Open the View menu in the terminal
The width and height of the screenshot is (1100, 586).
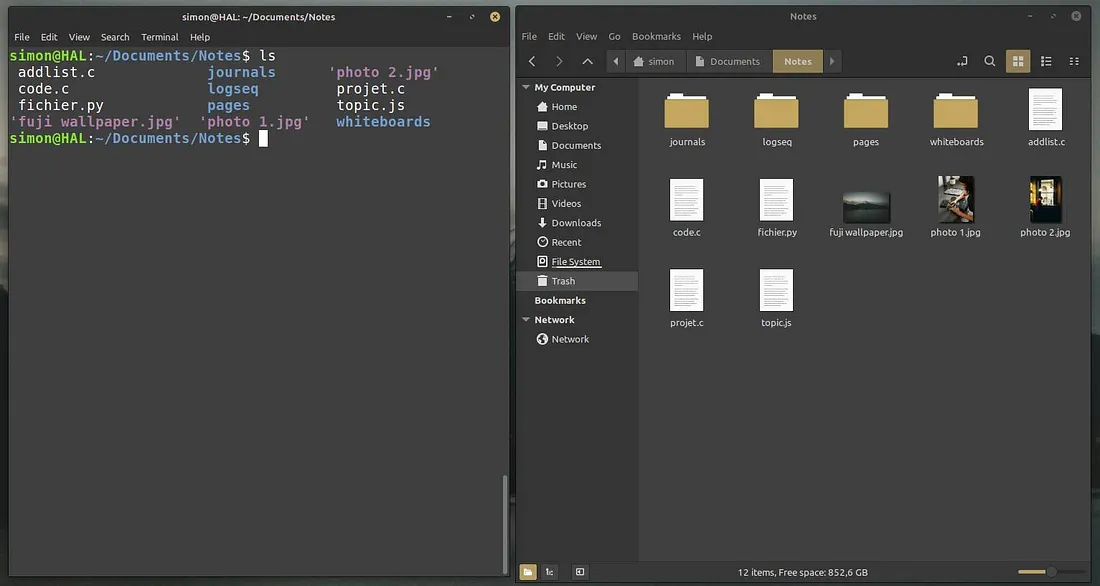79,37
